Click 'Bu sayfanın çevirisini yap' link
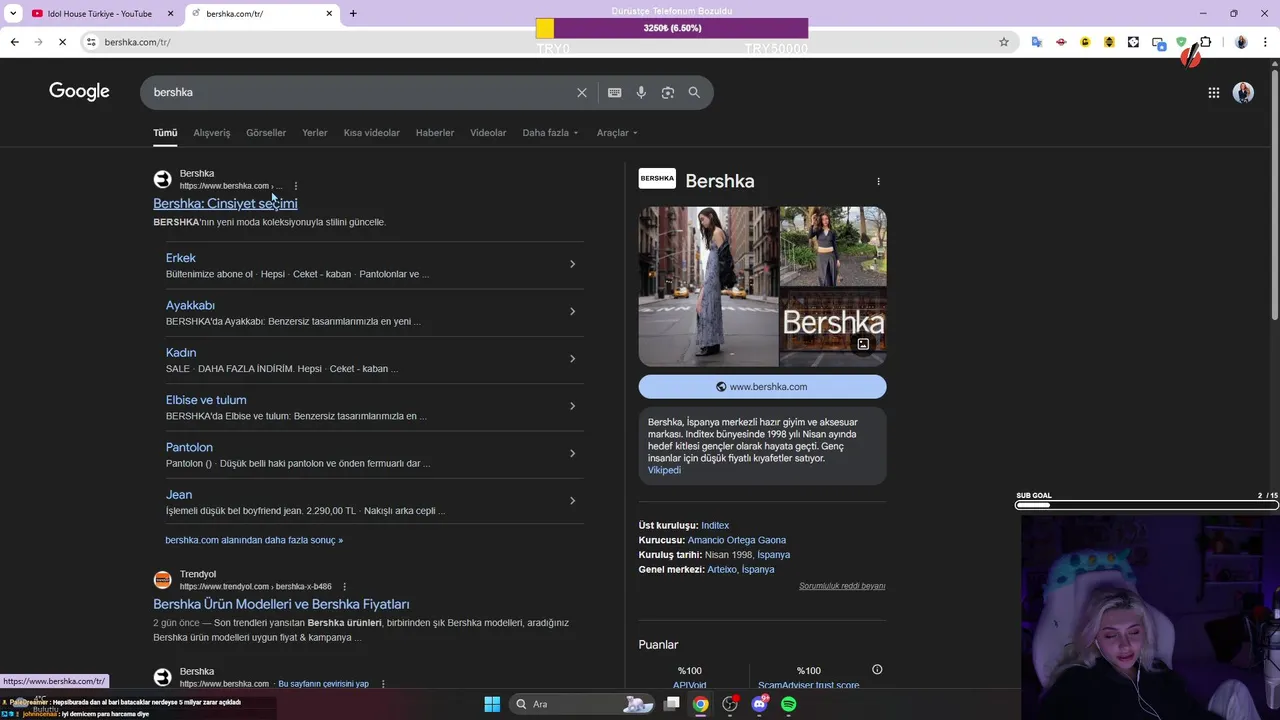This screenshot has width=1280, height=720. pos(323,684)
